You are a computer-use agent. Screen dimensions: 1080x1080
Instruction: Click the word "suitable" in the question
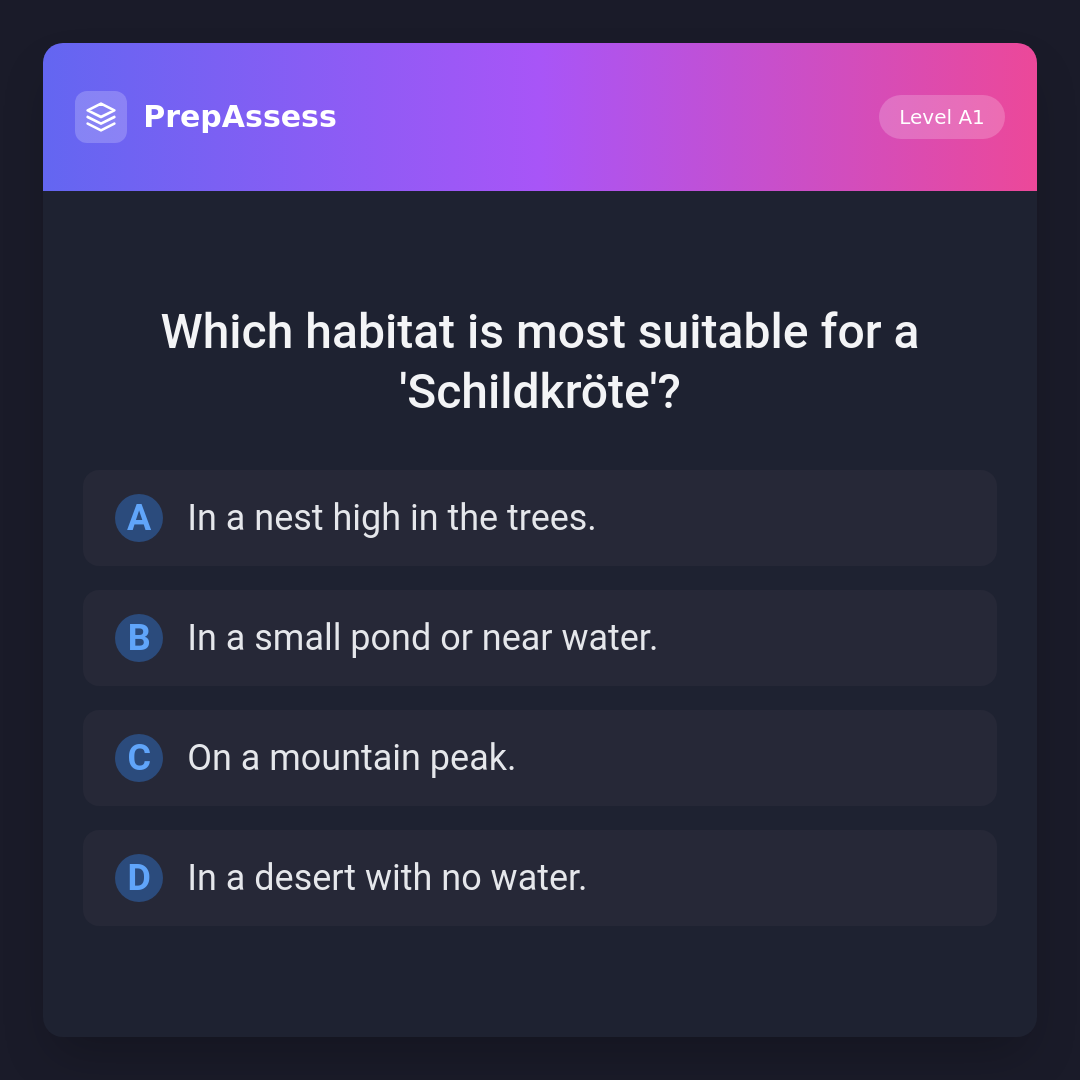point(723,332)
